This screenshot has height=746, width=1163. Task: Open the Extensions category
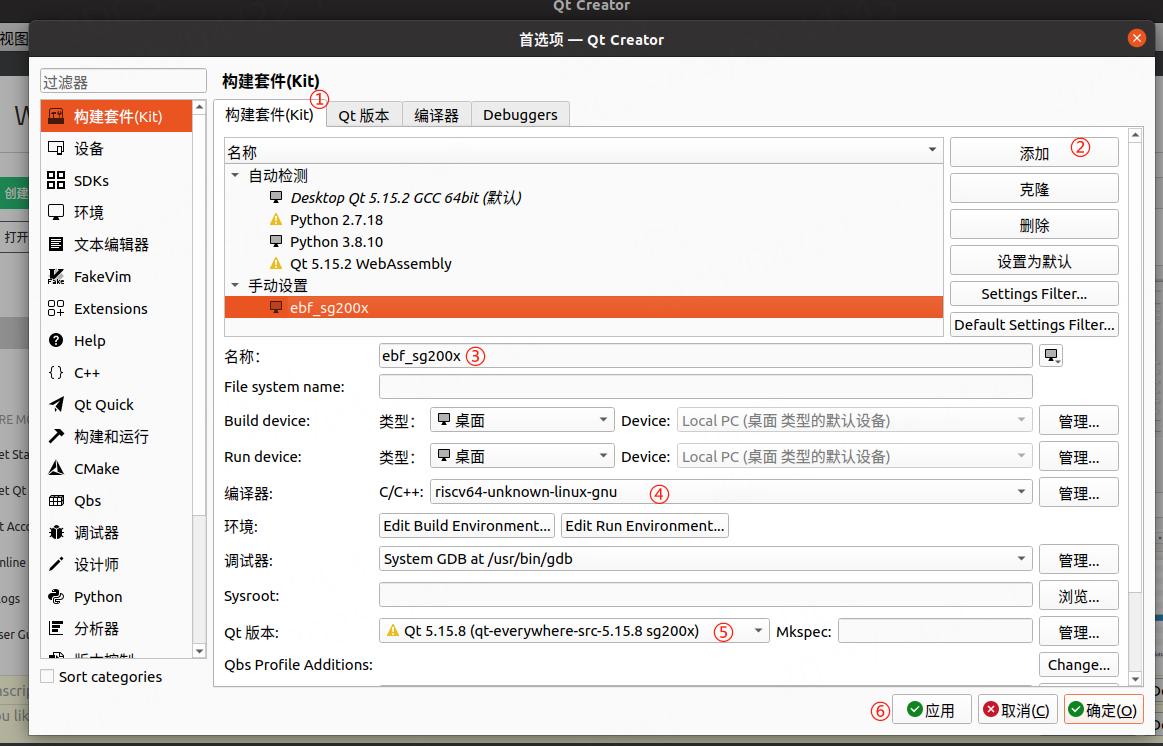click(116, 308)
